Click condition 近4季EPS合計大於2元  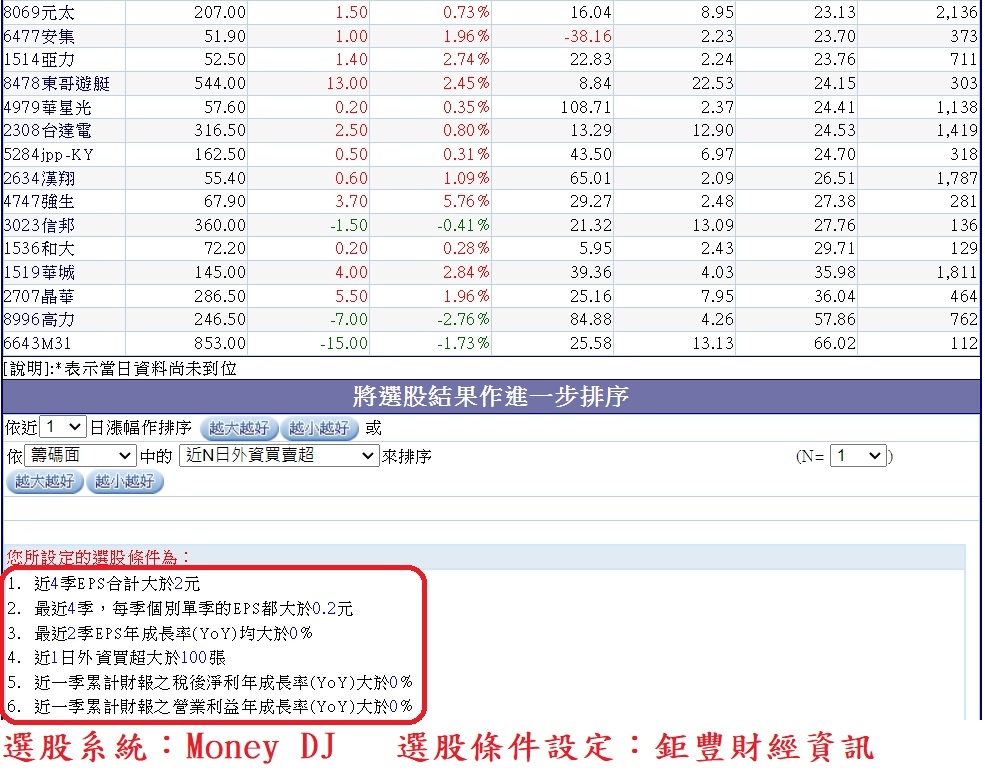click(117, 584)
